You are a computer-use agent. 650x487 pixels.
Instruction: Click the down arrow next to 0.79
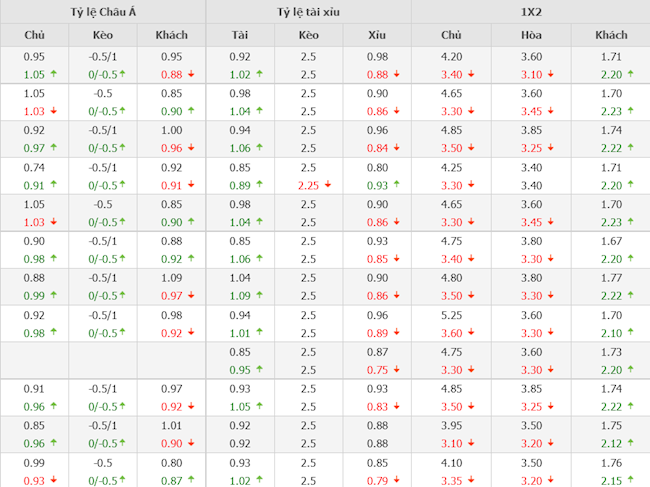coord(398,481)
